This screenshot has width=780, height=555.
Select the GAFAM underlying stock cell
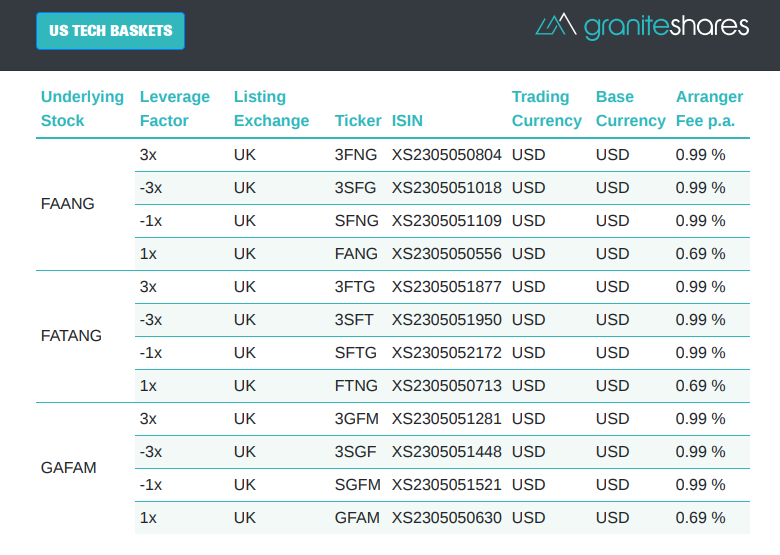69,468
